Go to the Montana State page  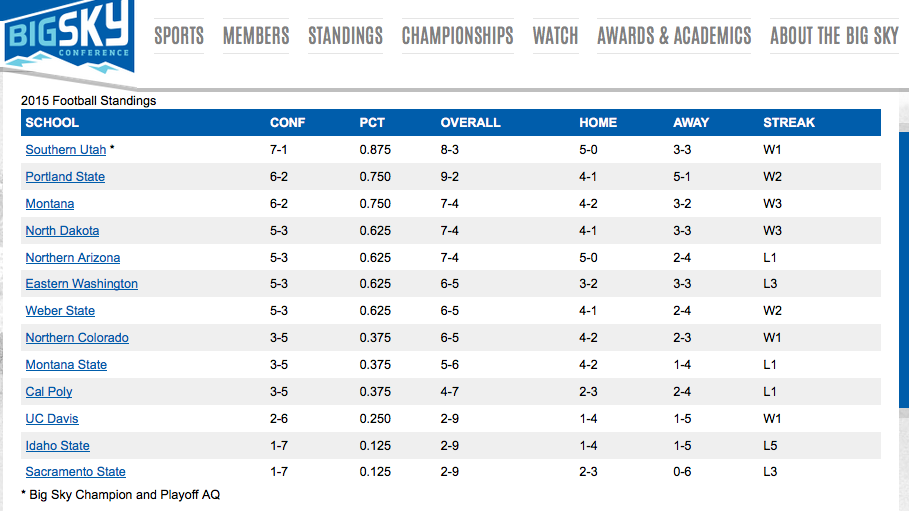[x=66, y=365]
